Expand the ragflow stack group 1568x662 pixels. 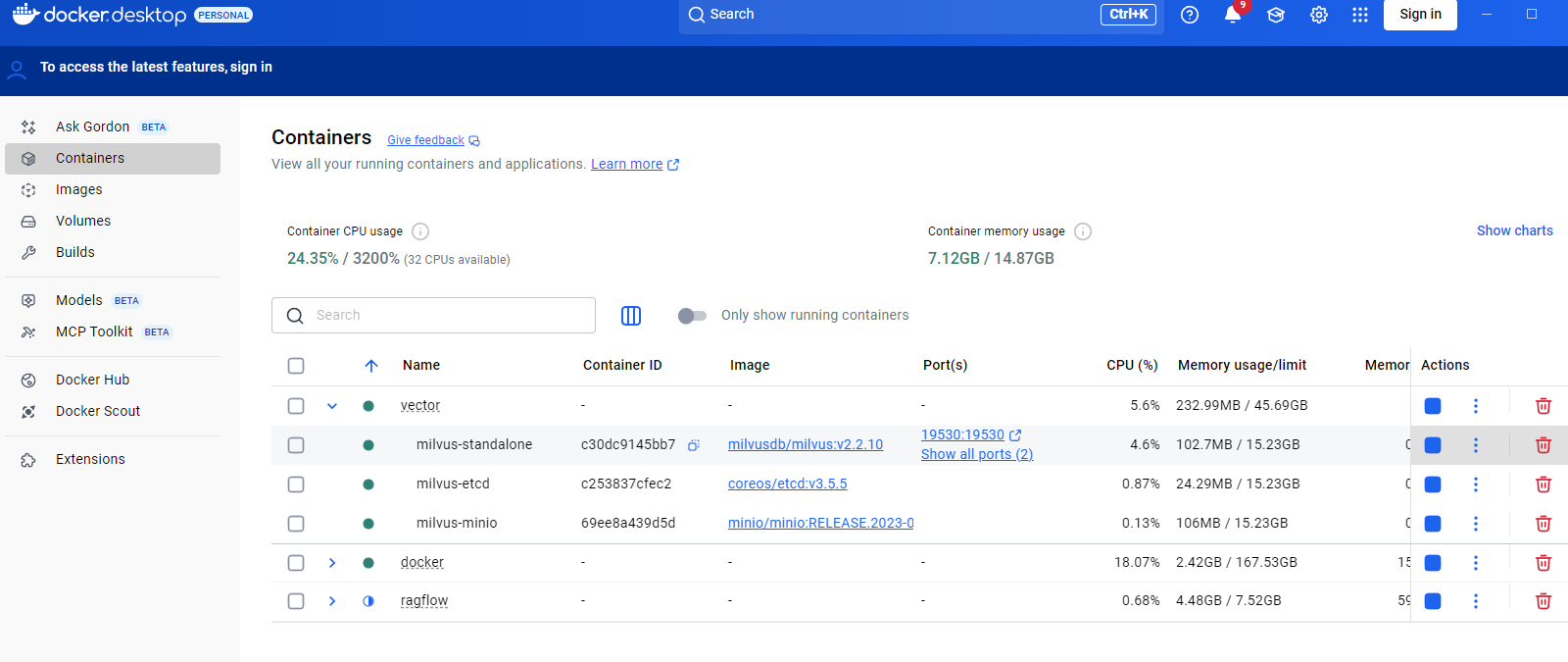(x=332, y=601)
